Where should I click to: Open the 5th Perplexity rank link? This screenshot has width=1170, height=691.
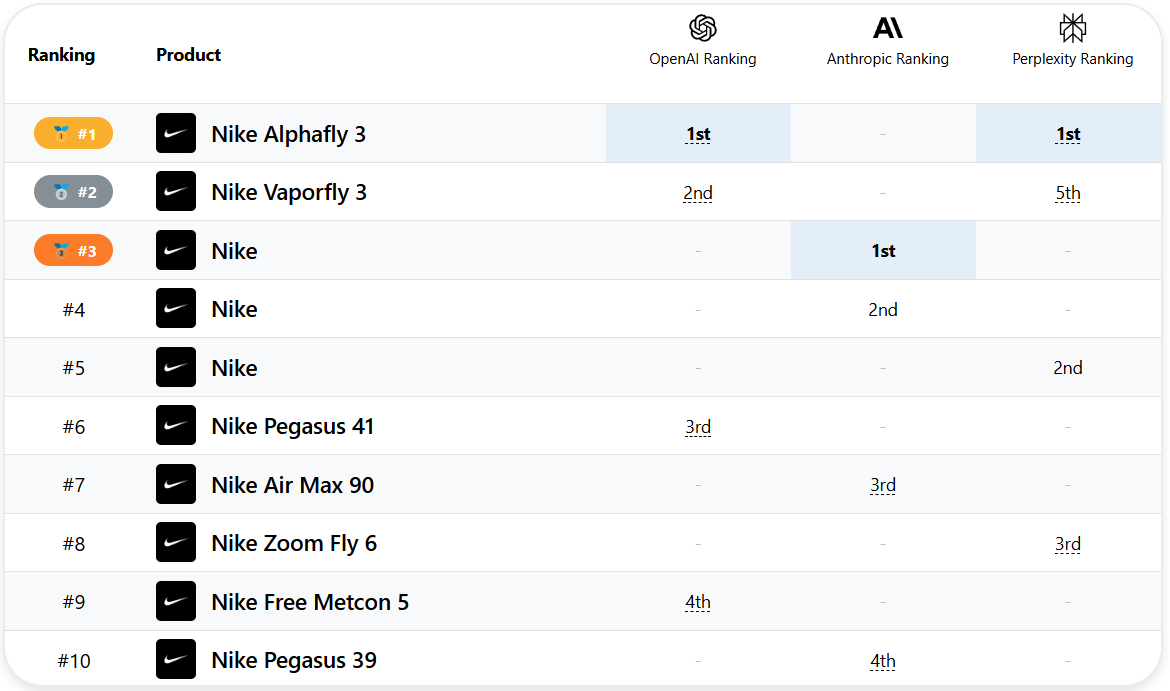[1068, 193]
